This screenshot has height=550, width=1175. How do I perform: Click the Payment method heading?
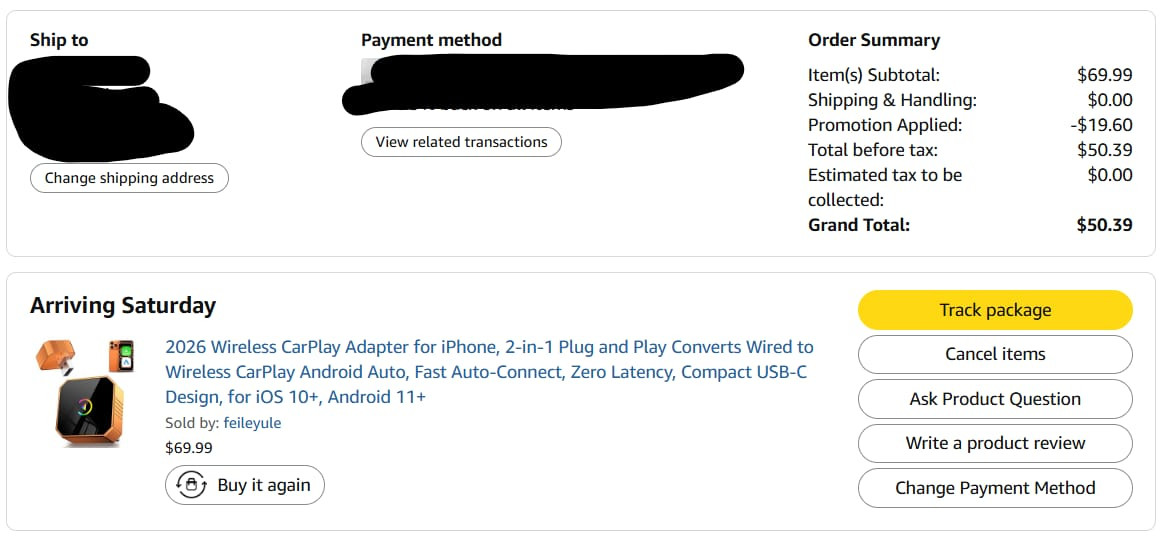[x=431, y=40]
